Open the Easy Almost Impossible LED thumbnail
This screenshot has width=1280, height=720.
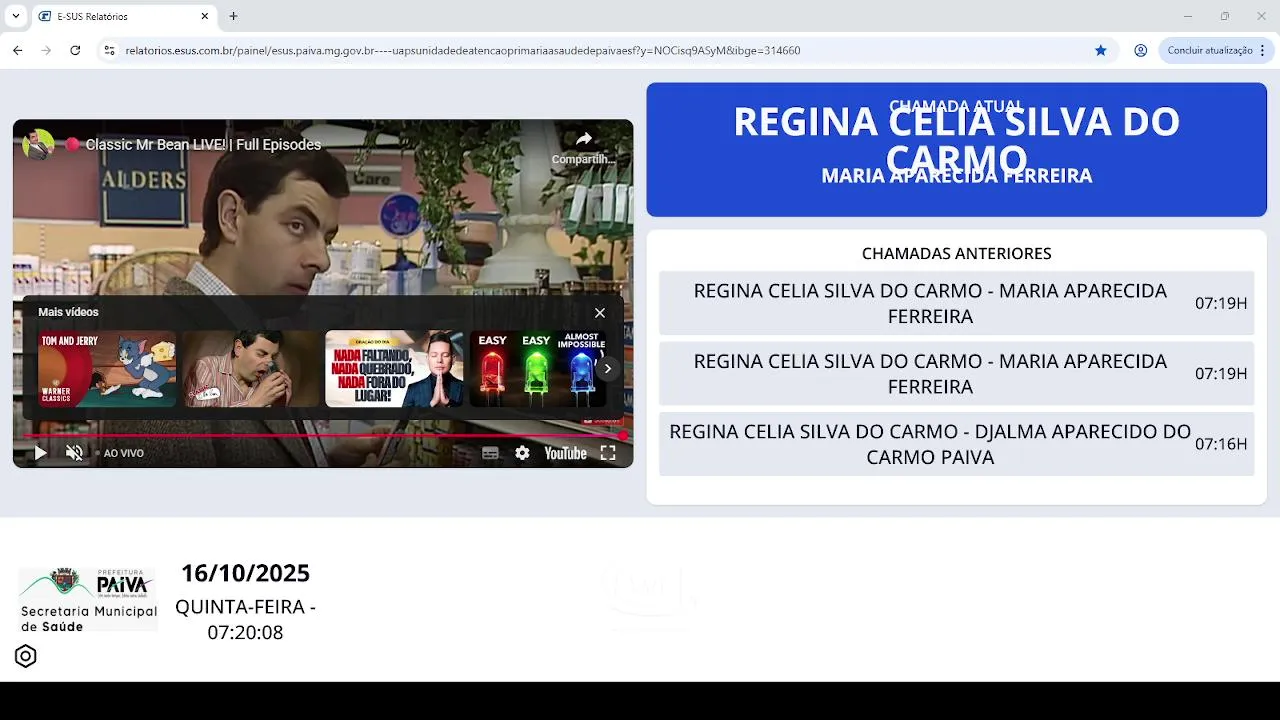(x=537, y=369)
